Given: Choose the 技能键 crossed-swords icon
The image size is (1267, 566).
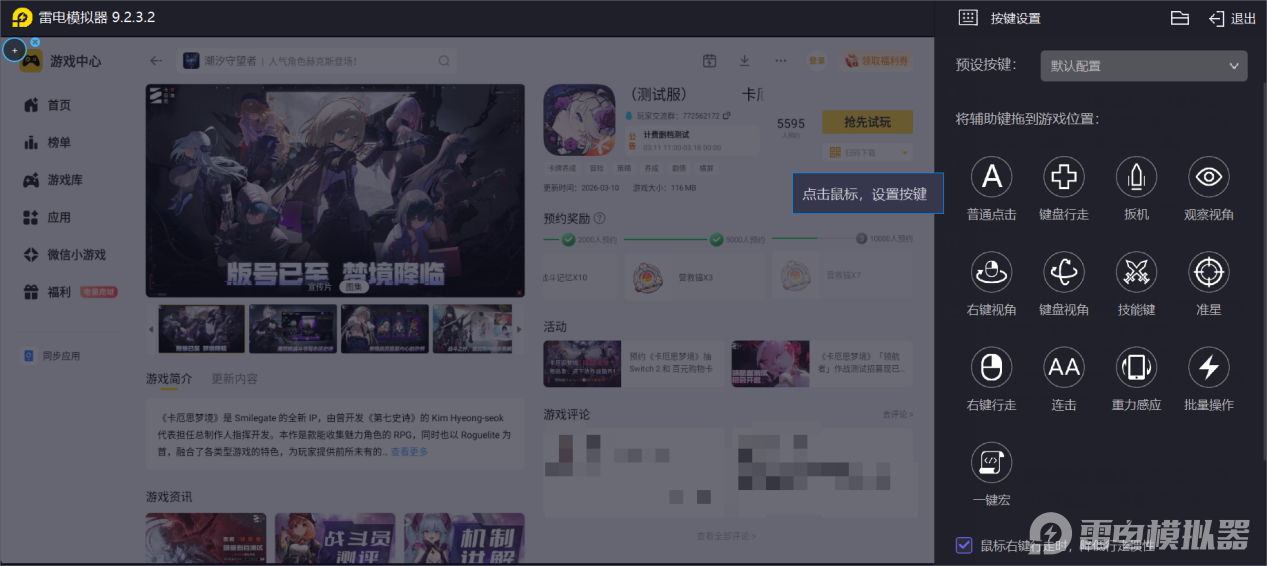Looking at the screenshot, I should [x=1136, y=272].
